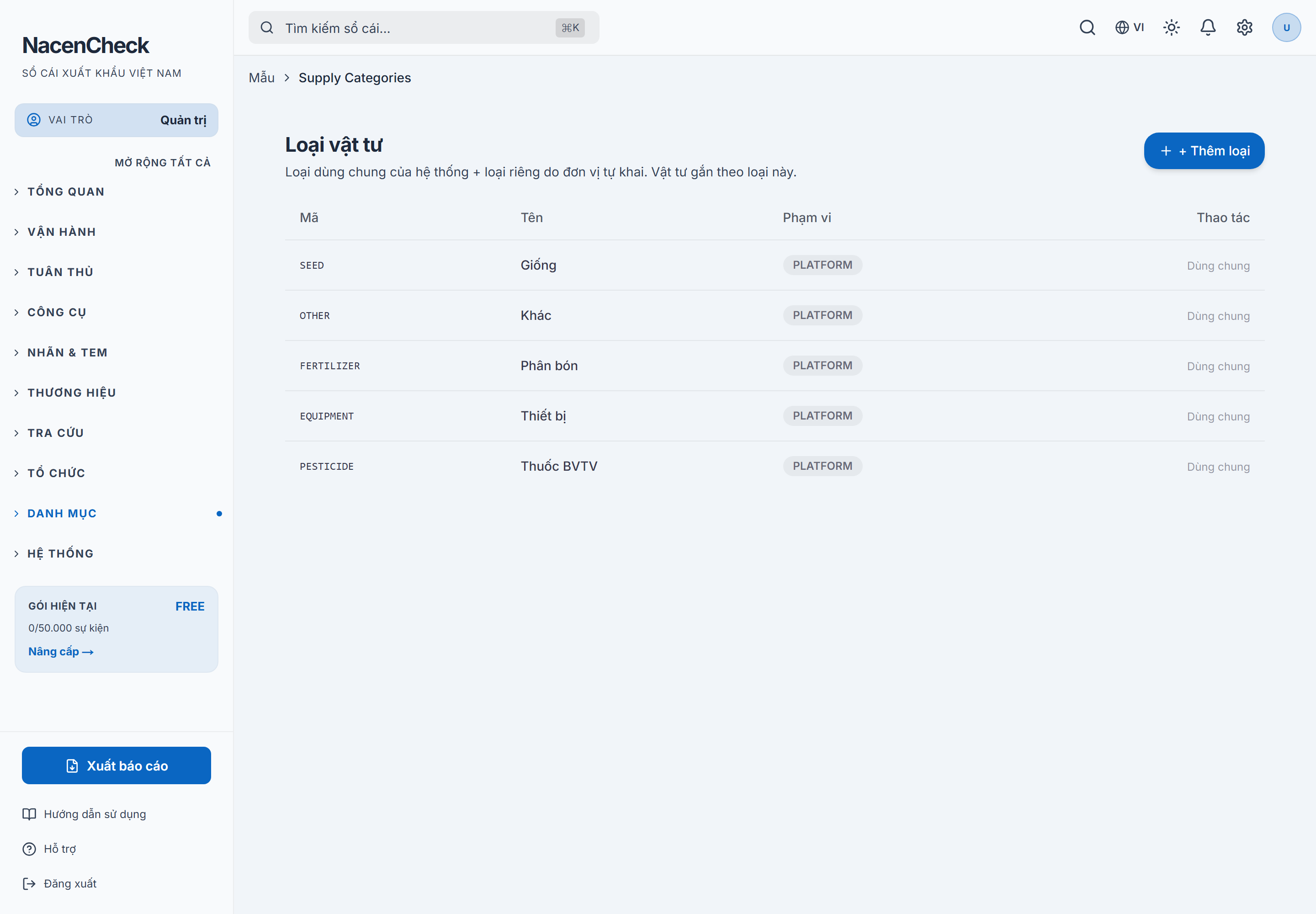The width and height of the screenshot is (1316, 914).
Task: Click Dùng chung in PESTICIDE row
Action: [x=1218, y=467]
